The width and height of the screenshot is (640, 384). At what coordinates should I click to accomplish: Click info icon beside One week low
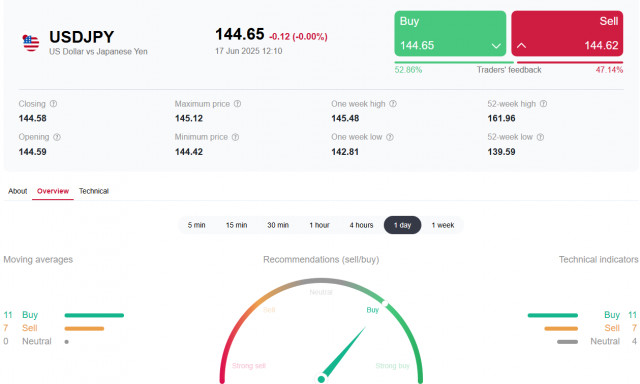[390, 137]
